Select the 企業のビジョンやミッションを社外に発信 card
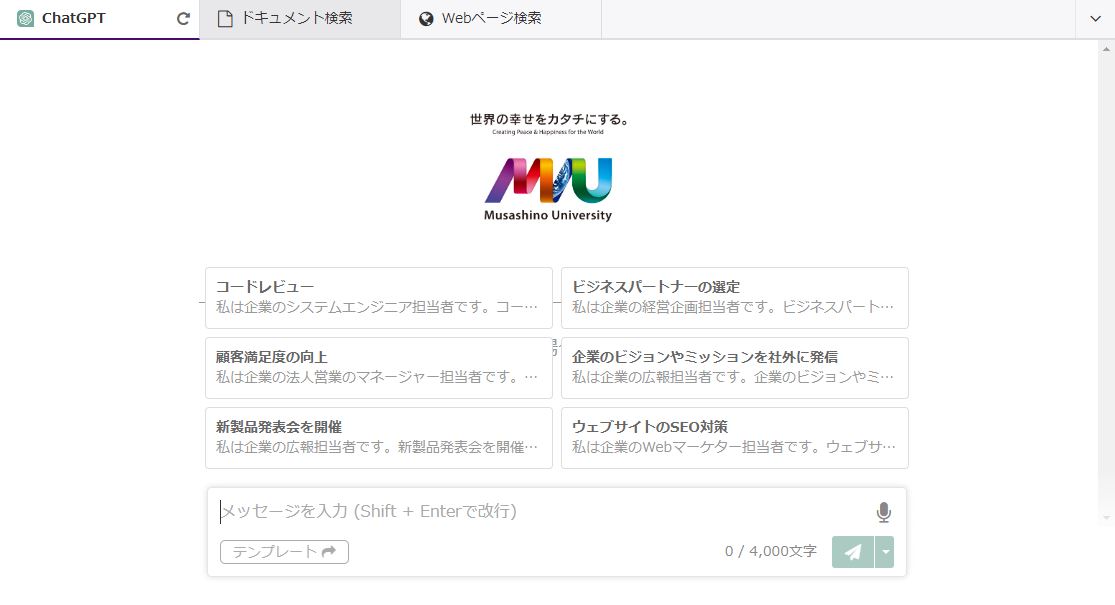The width and height of the screenshot is (1115, 605). (735, 368)
